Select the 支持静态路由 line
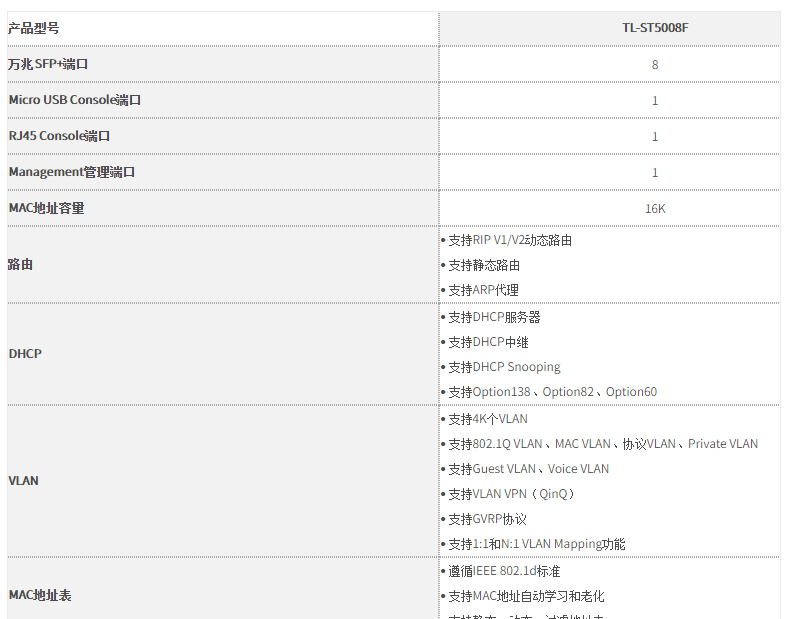 (484, 265)
